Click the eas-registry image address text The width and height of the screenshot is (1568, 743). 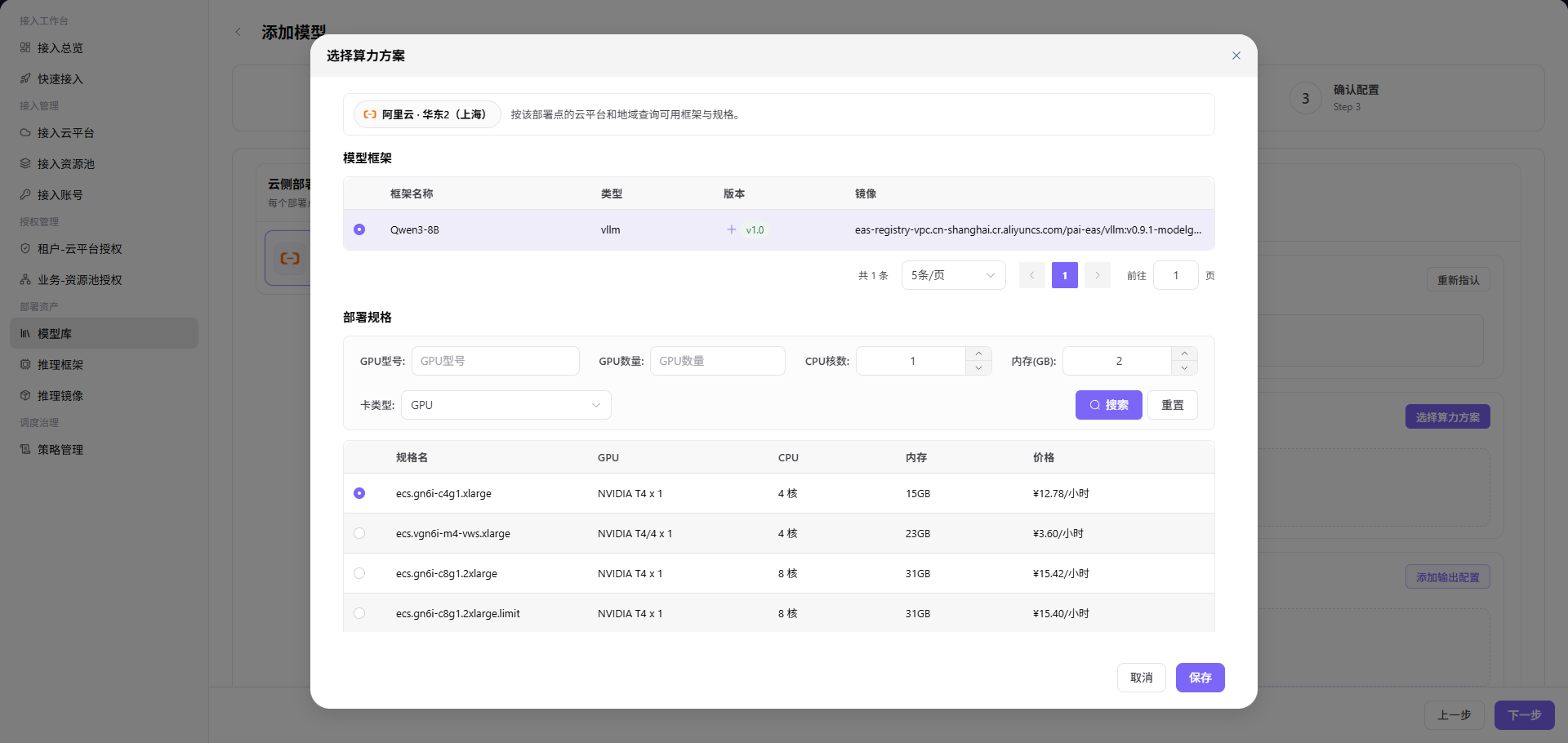[x=1028, y=229]
